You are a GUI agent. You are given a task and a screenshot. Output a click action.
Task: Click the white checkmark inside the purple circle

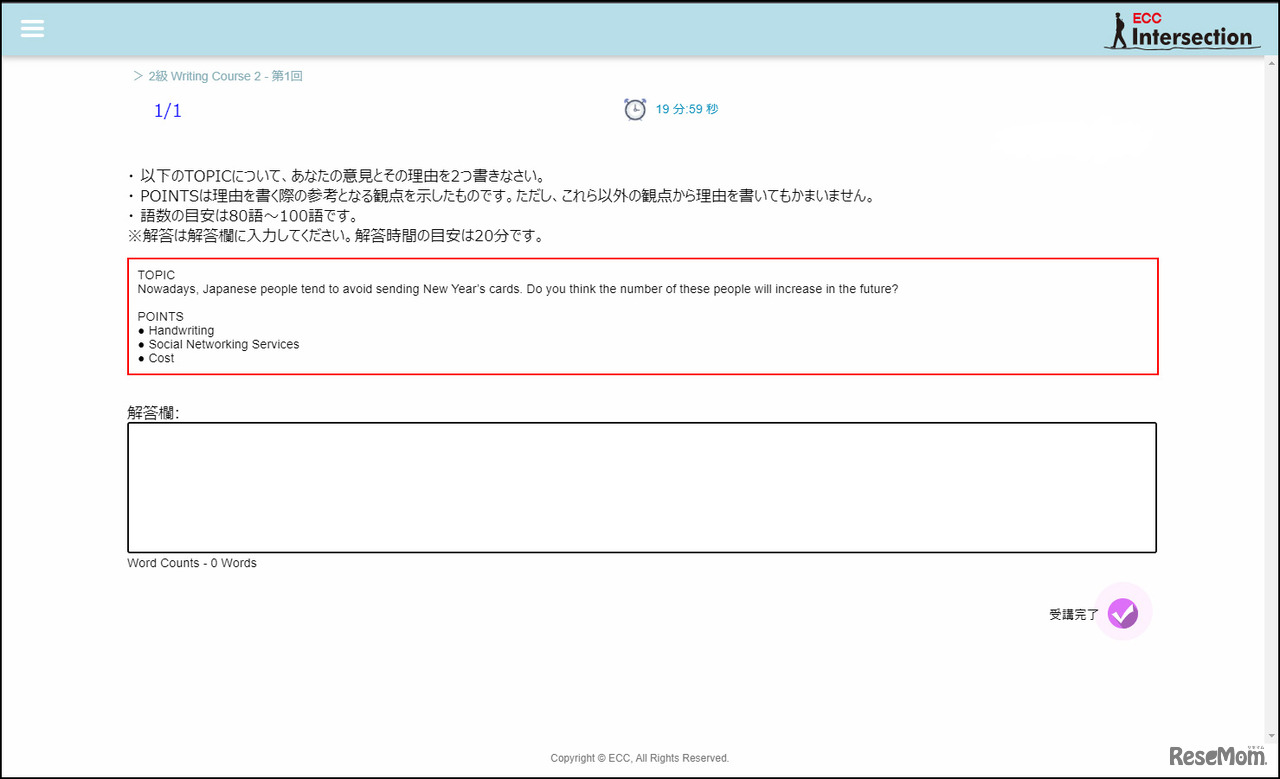coord(1122,612)
